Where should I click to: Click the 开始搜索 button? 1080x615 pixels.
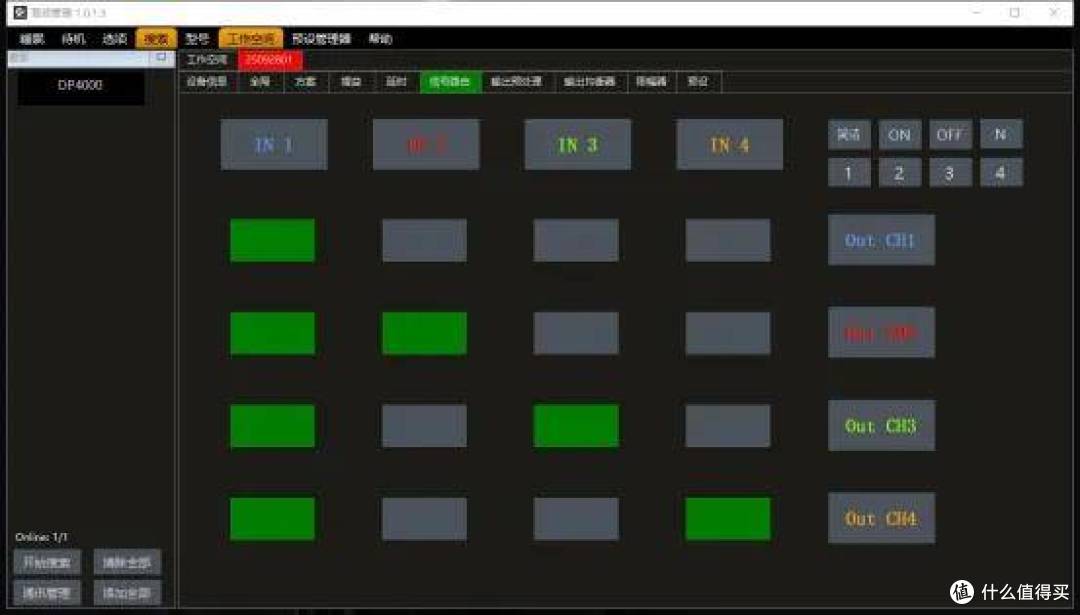click(x=47, y=563)
